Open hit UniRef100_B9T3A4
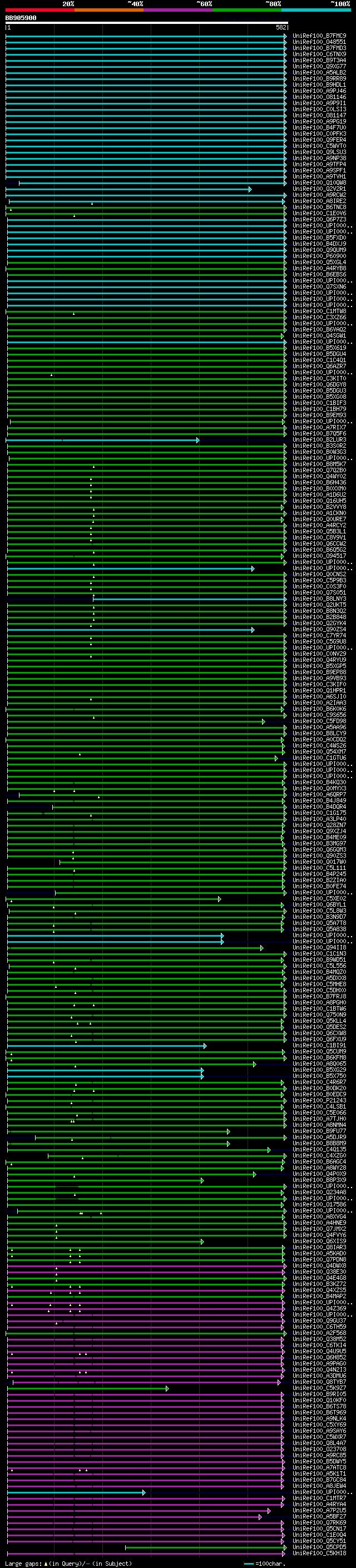Image resolution: width=356 pixels, height=1568 pixels. click(x=319, y=60)
